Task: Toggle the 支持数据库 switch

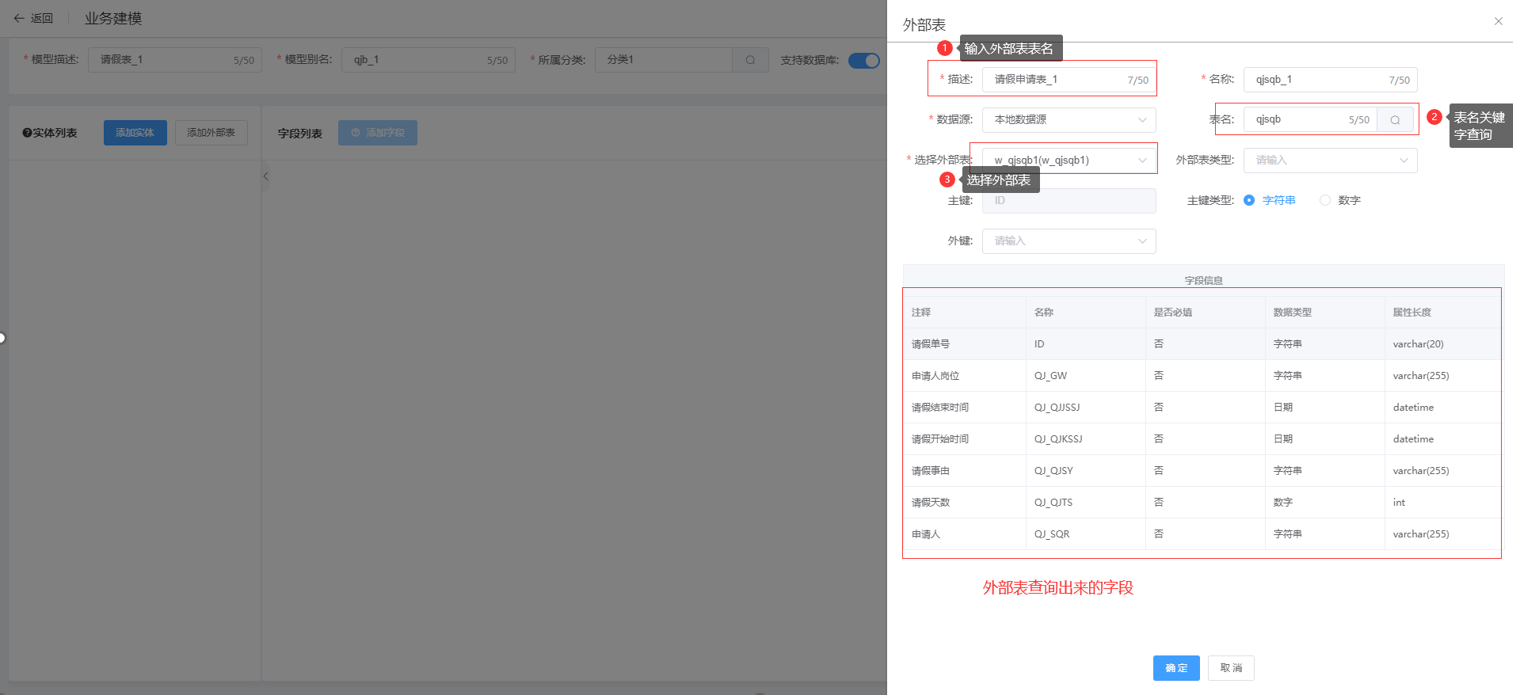Action: 864,60
